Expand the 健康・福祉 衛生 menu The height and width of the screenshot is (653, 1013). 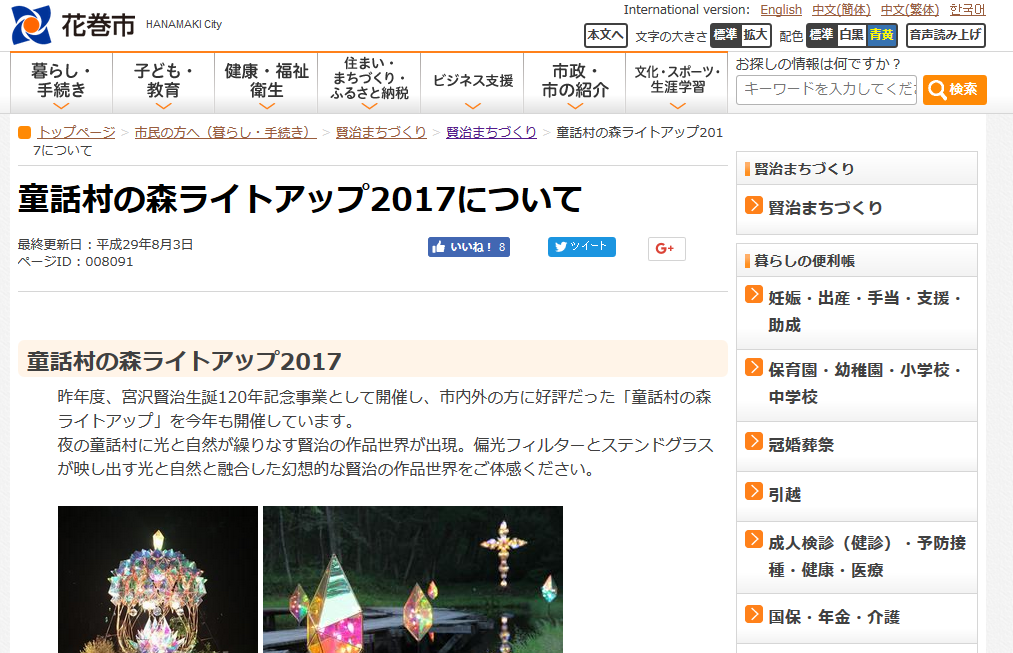tap(266, 83)
